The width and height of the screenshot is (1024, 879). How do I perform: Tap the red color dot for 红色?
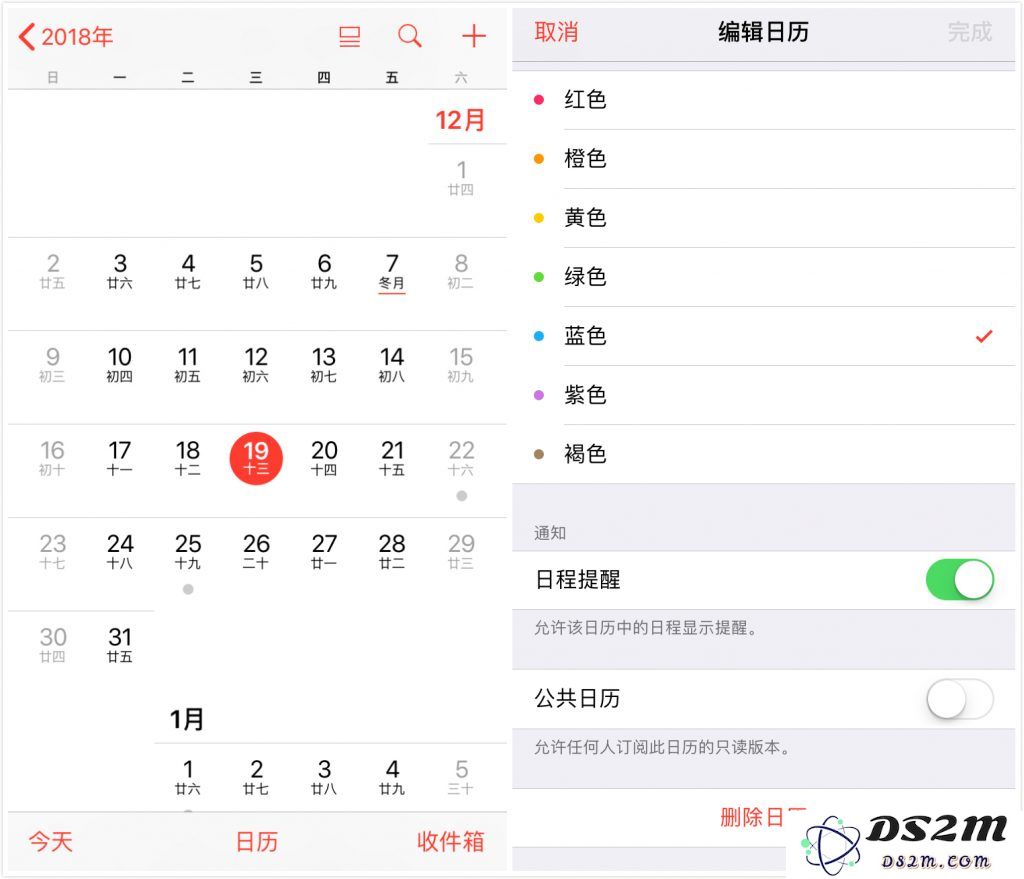coord(539,100)
